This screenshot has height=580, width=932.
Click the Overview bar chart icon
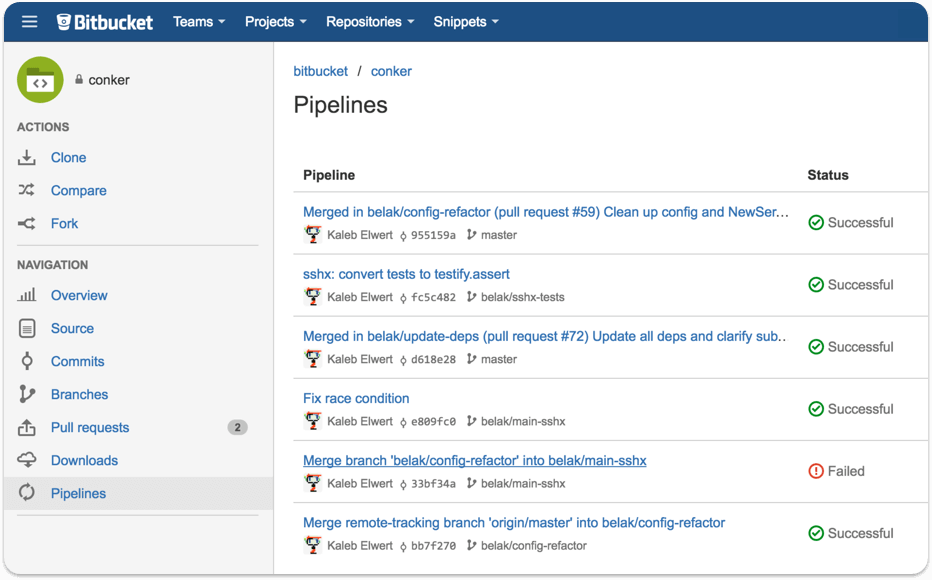[x=28, y=296]
